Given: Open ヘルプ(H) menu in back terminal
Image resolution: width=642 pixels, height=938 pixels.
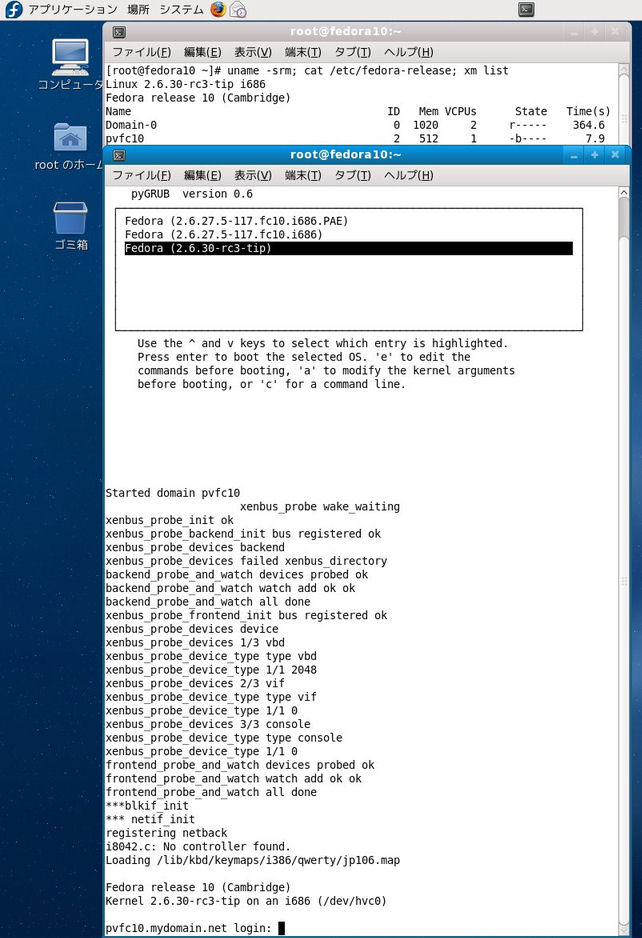Looking at the screenshot, I should pos(409,52).
